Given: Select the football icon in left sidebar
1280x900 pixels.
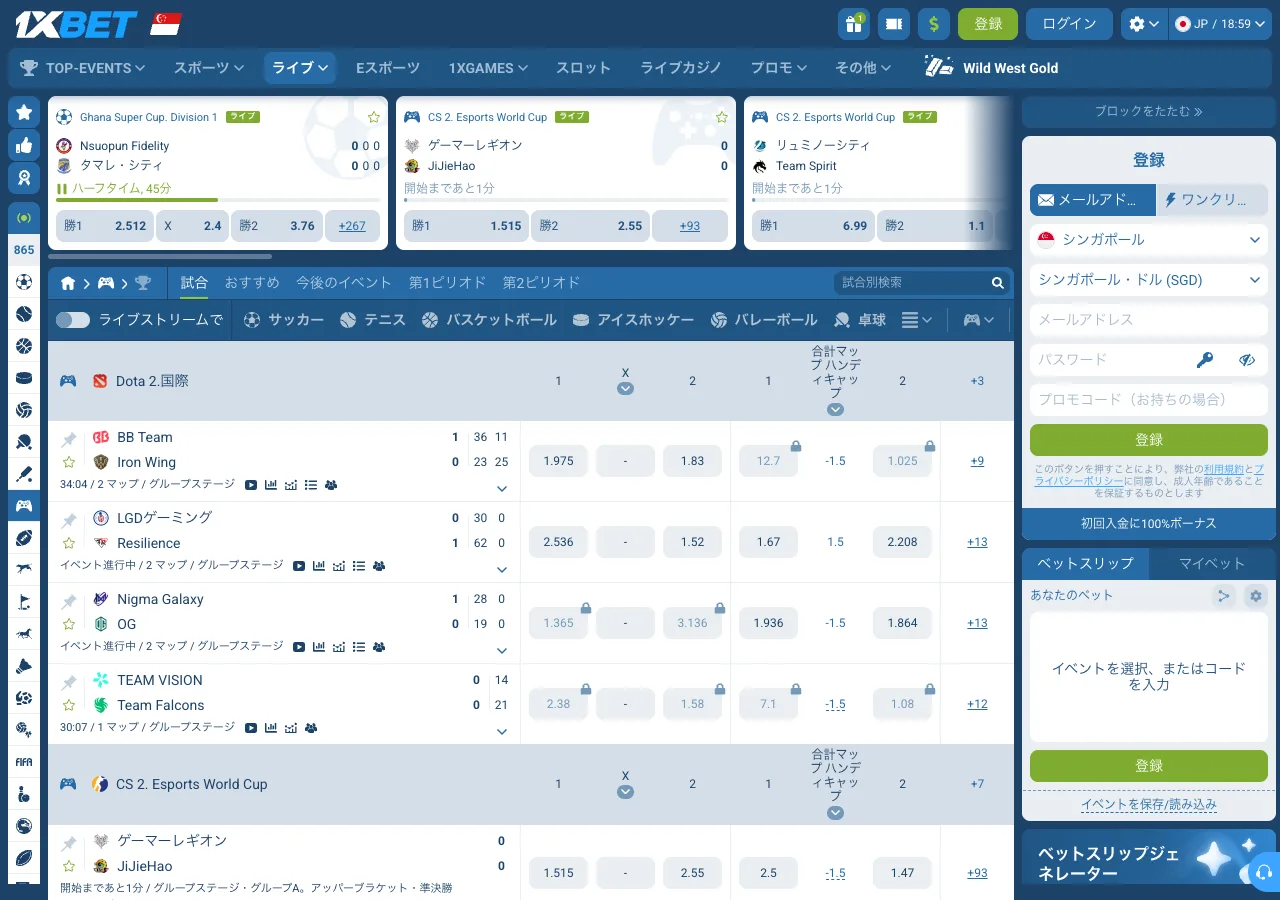Looking at the screenshot, I should (24, 282).
